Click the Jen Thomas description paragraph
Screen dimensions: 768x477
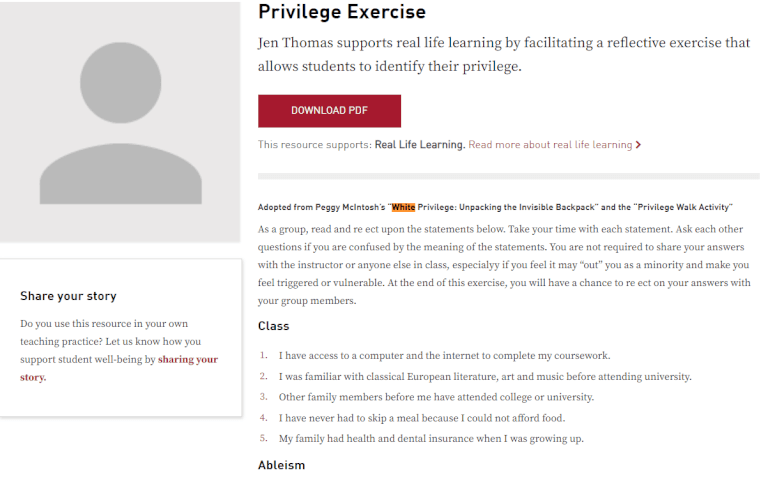point(504,54)
